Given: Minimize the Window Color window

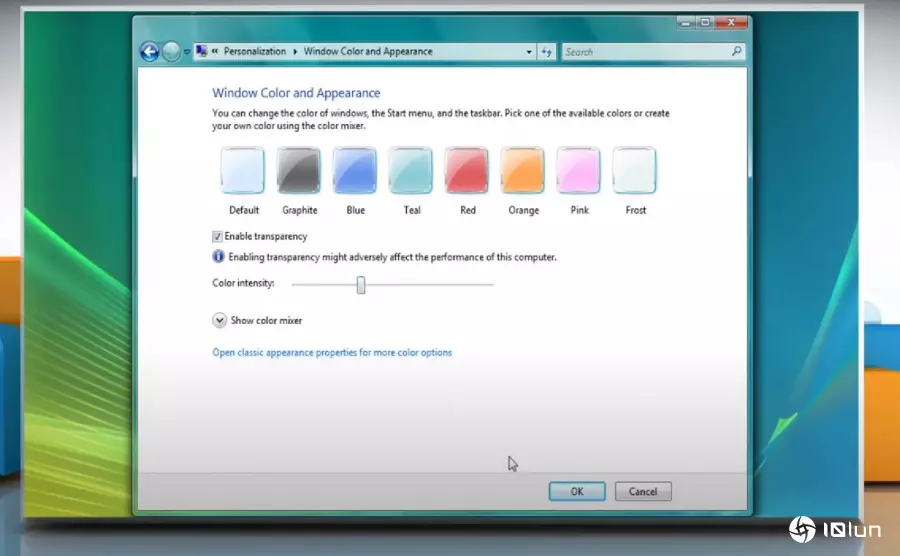Looking at the screenshot, I should [685, 22].
